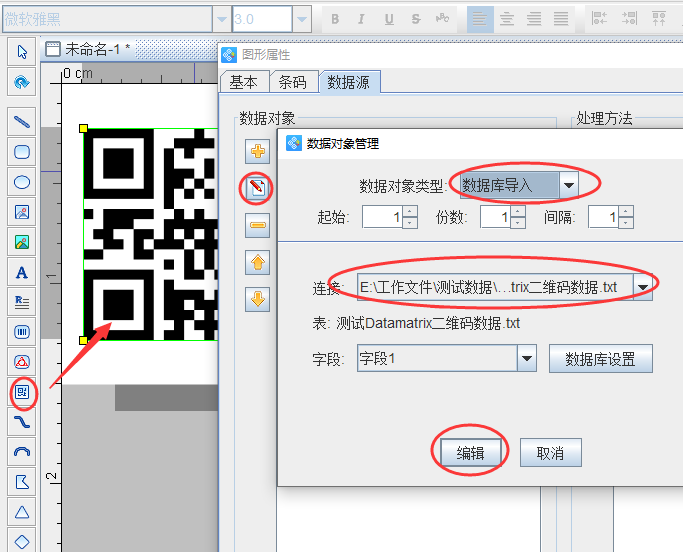Move data object up (orange arrow)
The height and width of the screenshot is (552, 683).
(x=257, y=262)
